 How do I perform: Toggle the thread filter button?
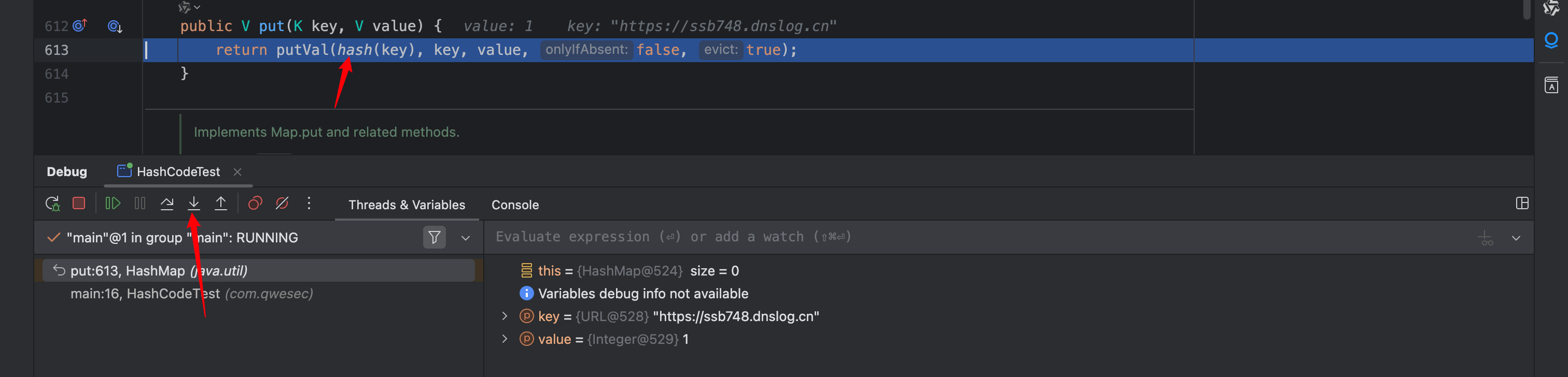pos(434,237)
